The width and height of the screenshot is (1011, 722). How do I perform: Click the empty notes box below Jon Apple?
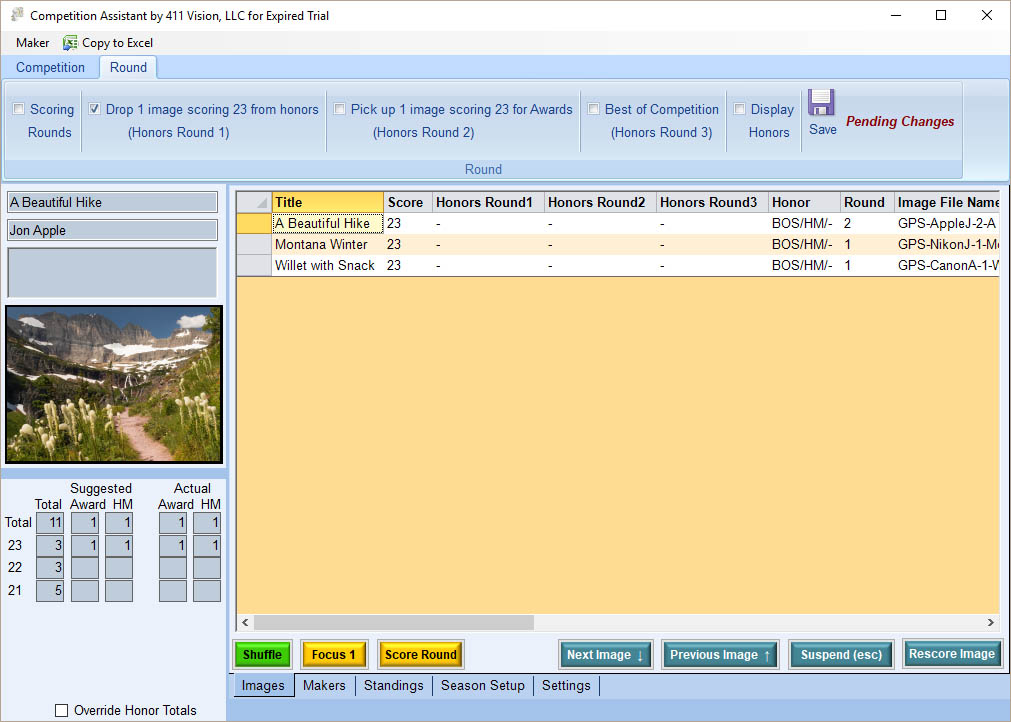click(112, 273)
